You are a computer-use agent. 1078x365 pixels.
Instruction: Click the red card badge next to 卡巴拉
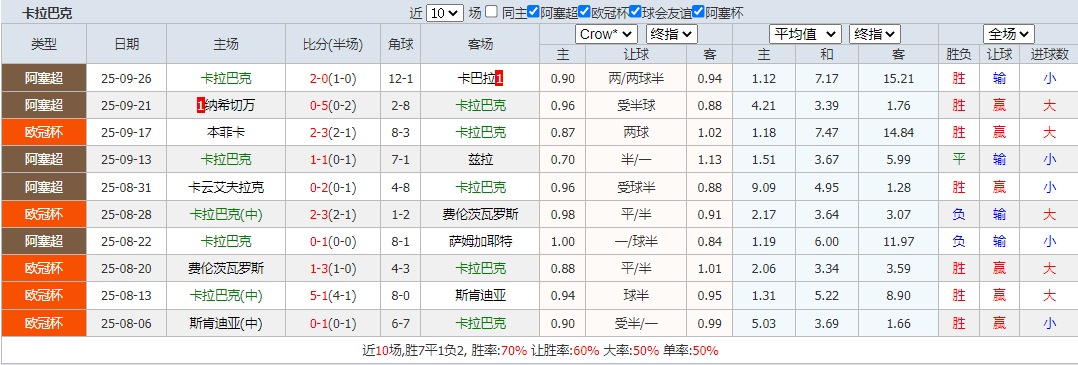tap(499, 78)
